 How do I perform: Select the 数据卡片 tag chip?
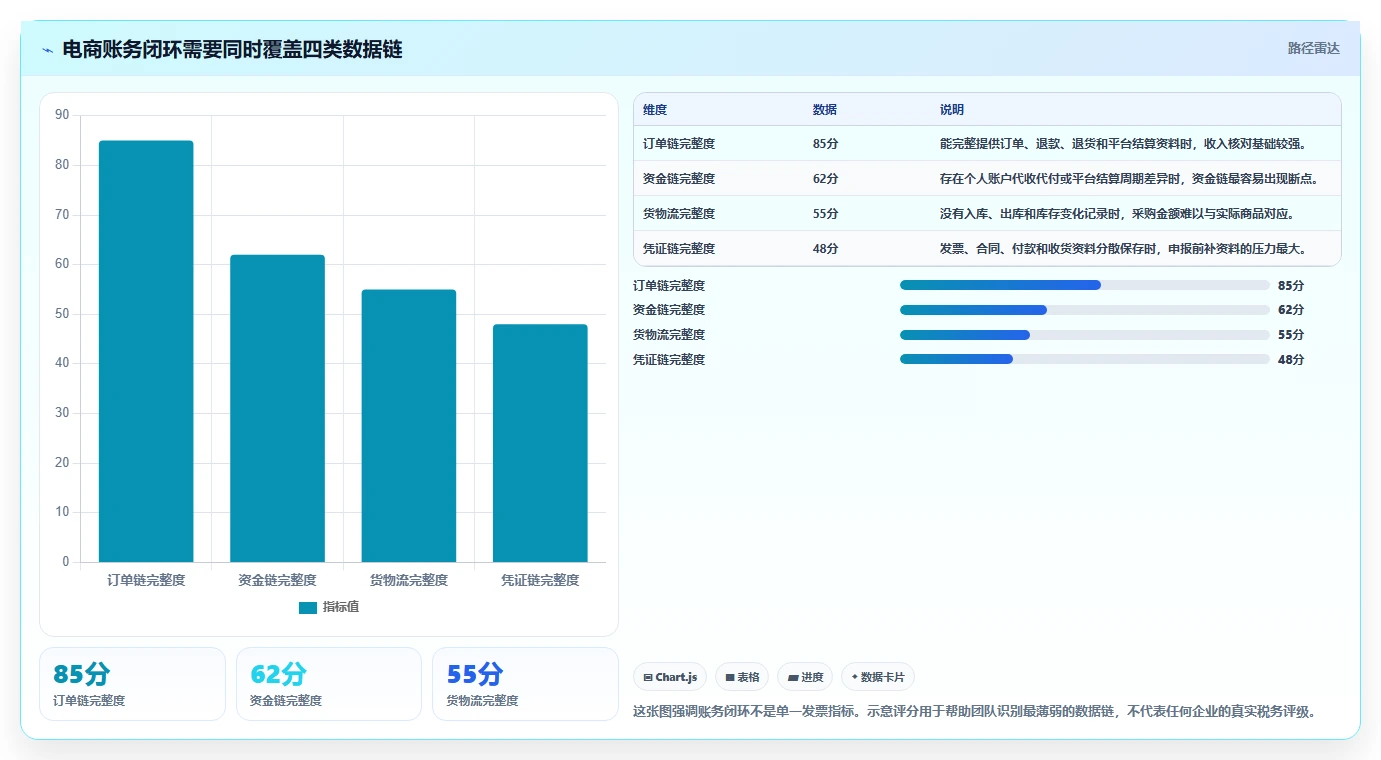click(878, 677)
